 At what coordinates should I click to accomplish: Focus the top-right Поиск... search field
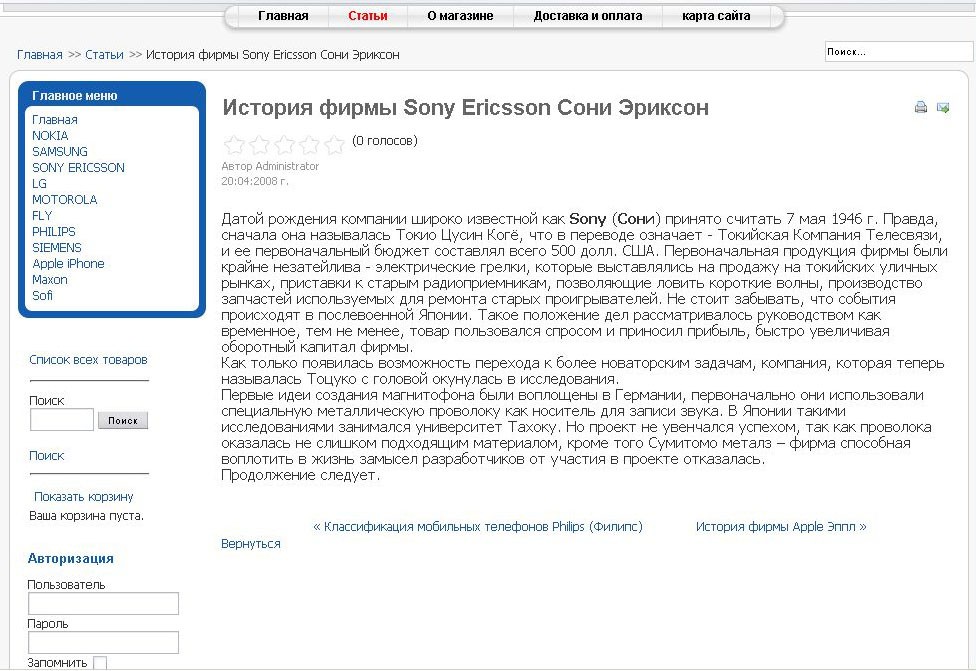[x=898, y=52]
